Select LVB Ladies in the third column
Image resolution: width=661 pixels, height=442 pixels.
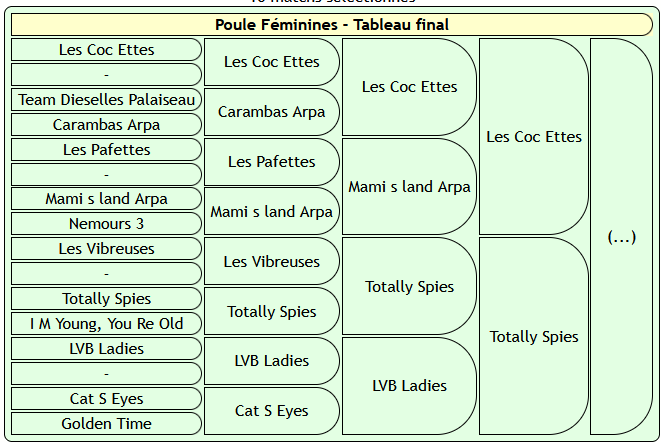pyautogui.click(x=409, y=386)
